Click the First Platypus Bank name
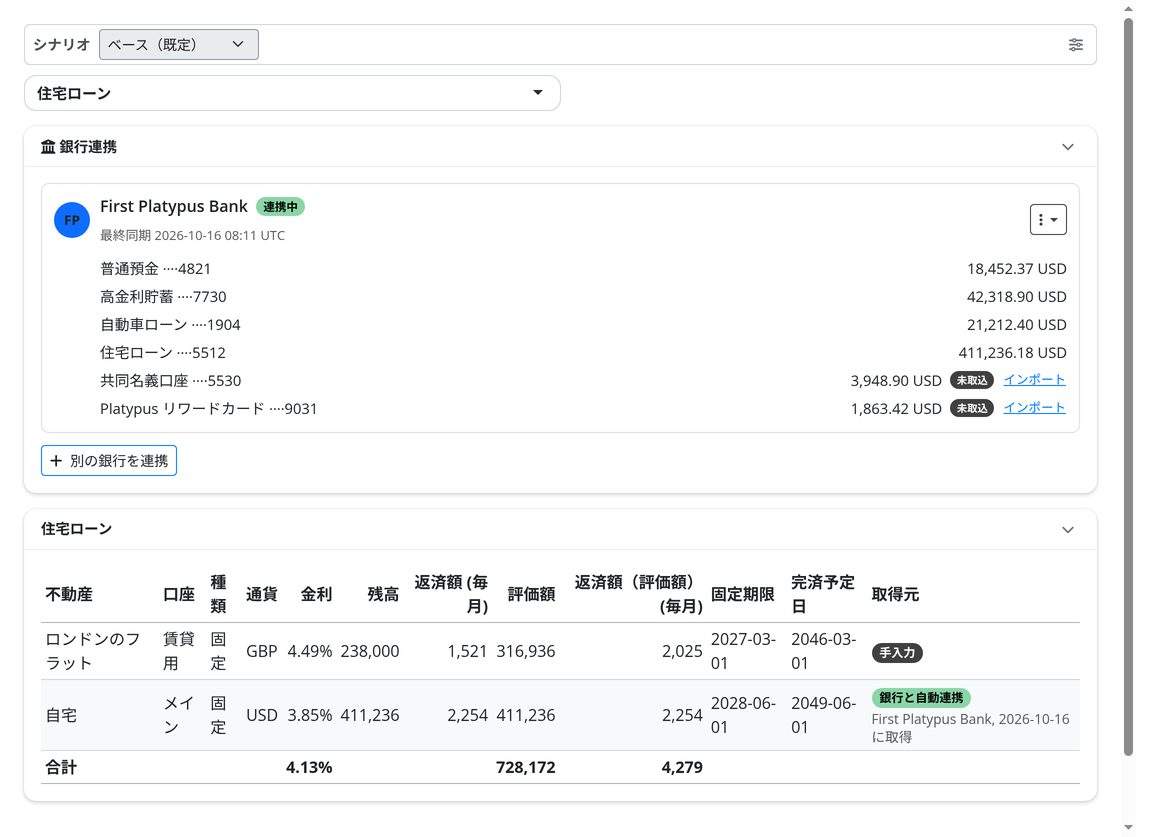Image resolution: width=1160 pixels, height=837 pixels. coord(174,206)
